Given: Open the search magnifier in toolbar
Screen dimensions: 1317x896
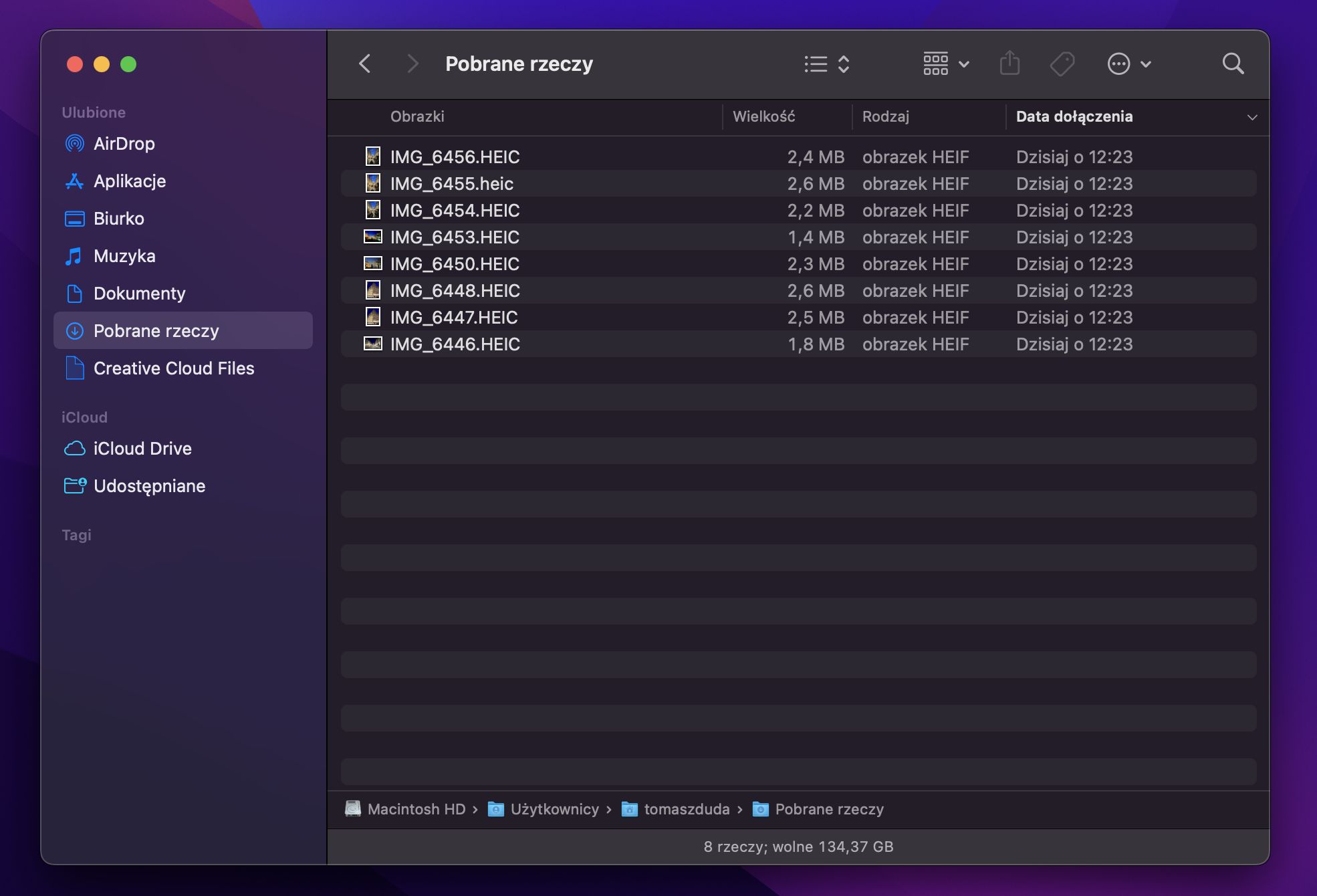Looking at the screenshot, I should 1233,64.
